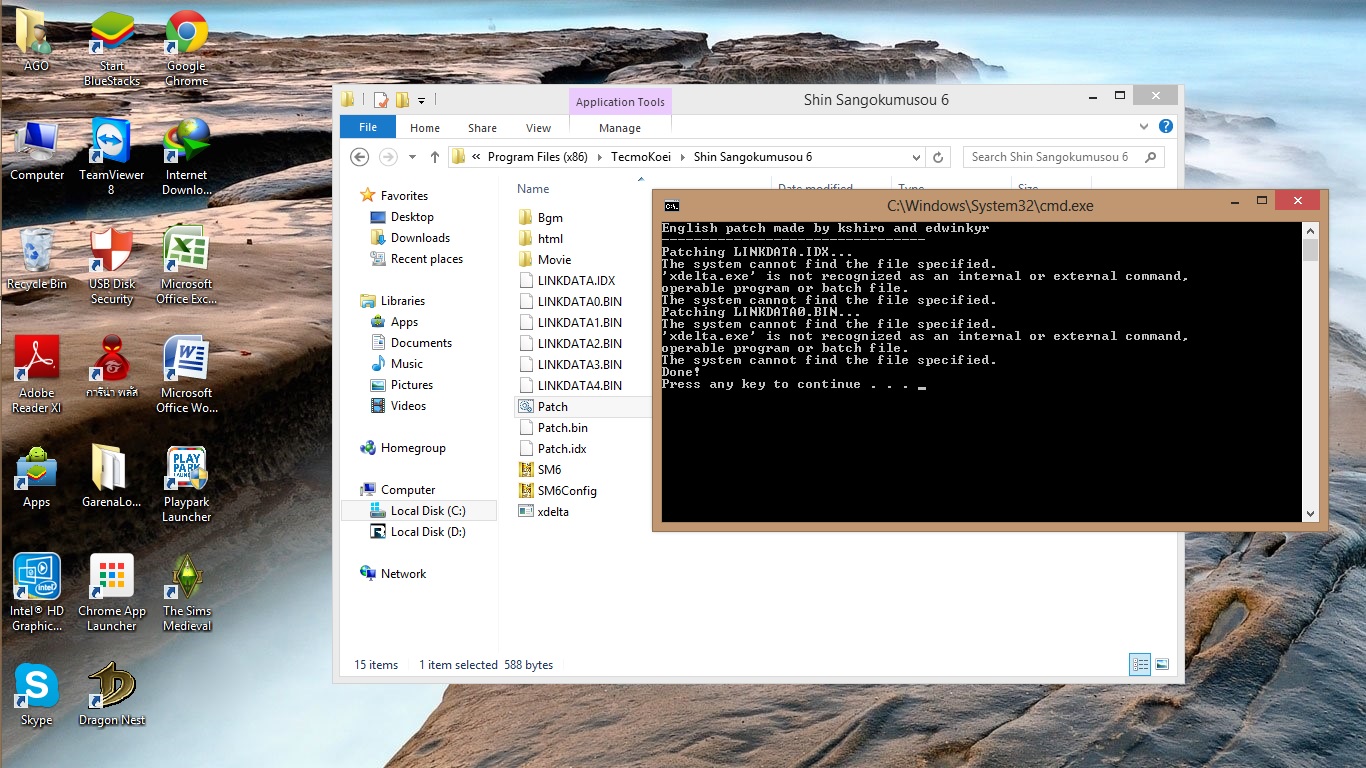The height and width of the screenshot is (768, 1366).
Task: Open the File menu tab
Action: (368, 127)
